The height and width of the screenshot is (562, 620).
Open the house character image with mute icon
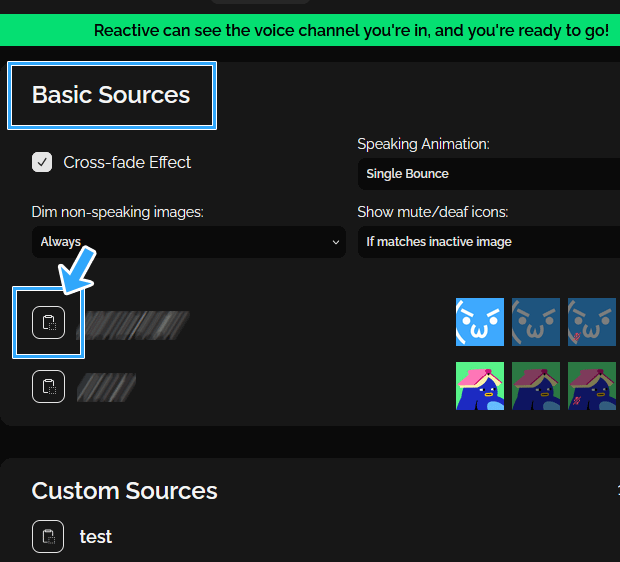(592, 386)
